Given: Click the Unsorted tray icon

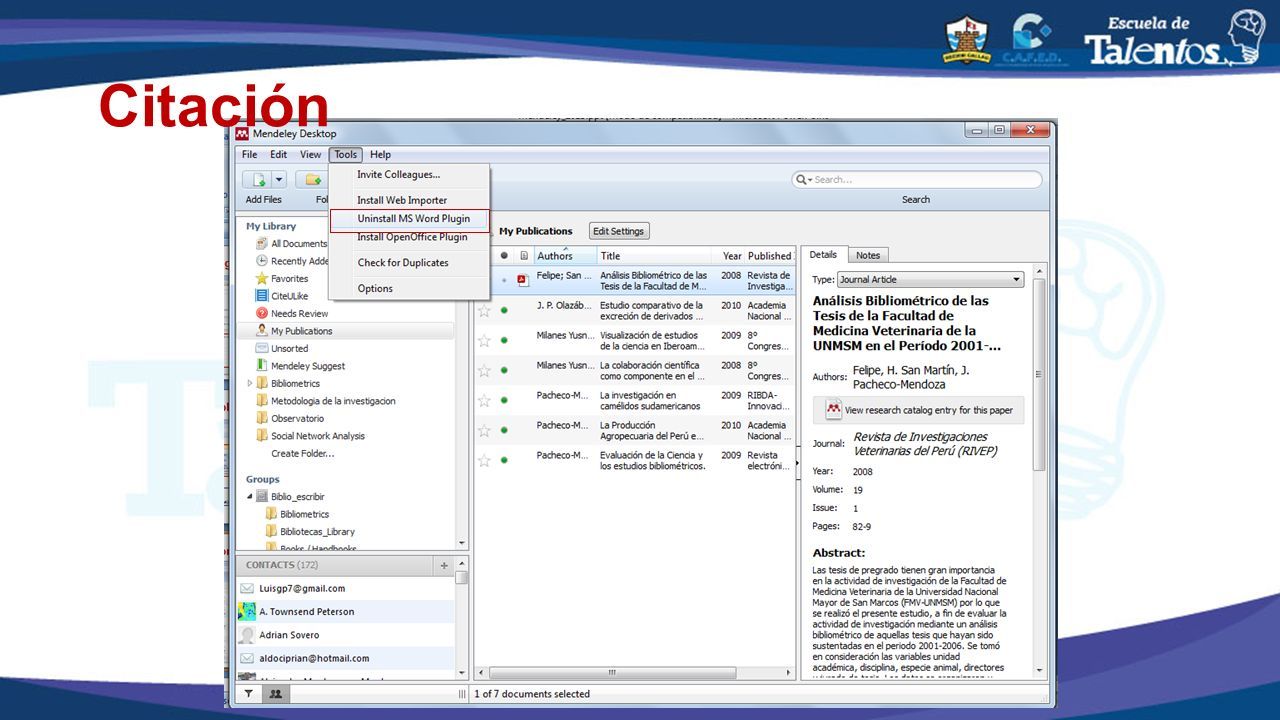Looking at the screenshot, I should coord(262,348).
